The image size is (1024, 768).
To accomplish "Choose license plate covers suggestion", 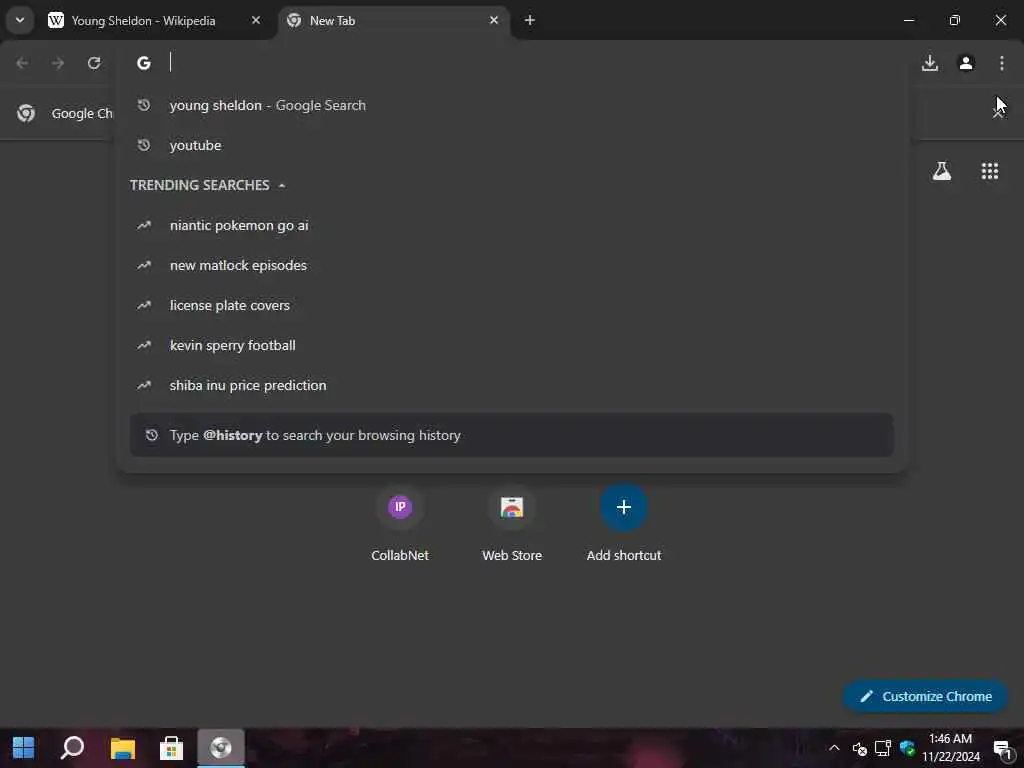I will pos(511,305).
